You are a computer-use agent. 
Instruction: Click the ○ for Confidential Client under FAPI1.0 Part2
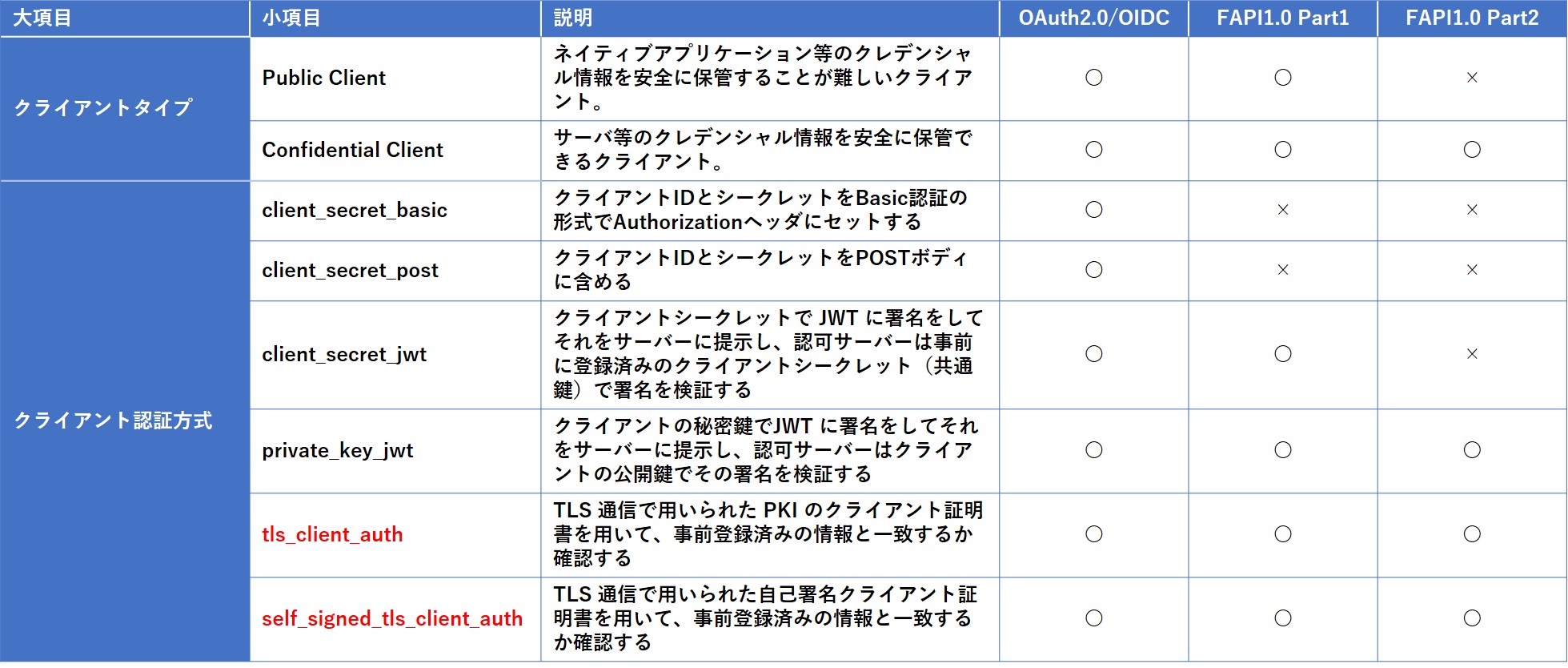click(1471, 150)
